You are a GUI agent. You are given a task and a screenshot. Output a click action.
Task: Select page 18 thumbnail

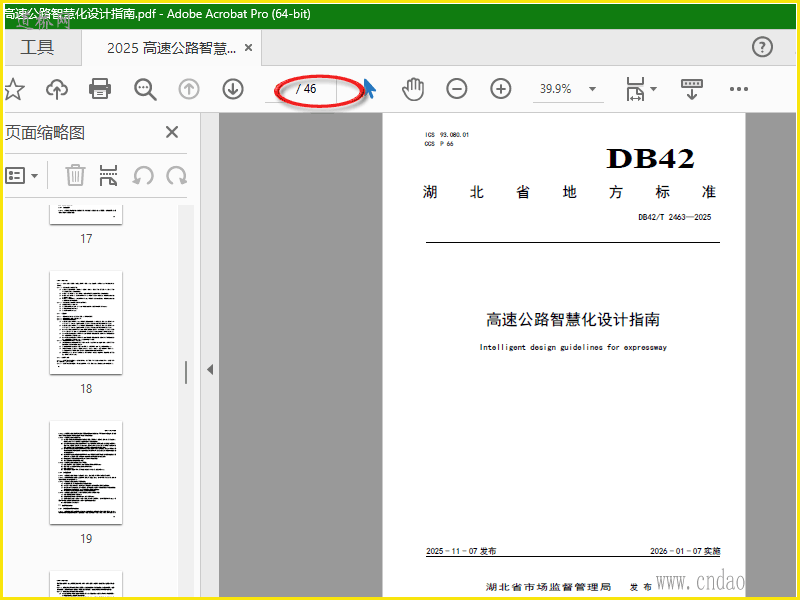(86, 322)
